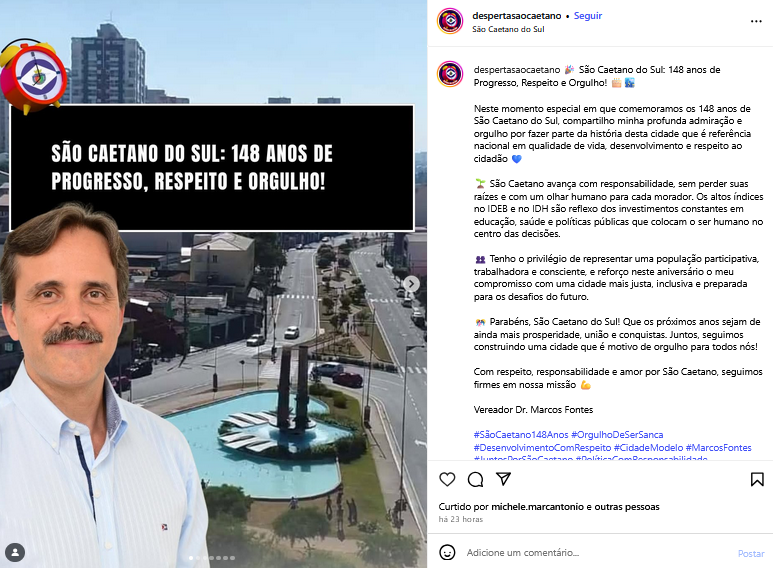Like the post with the heart icon
This screenshot has height=568, width=773.
[447, 479]
